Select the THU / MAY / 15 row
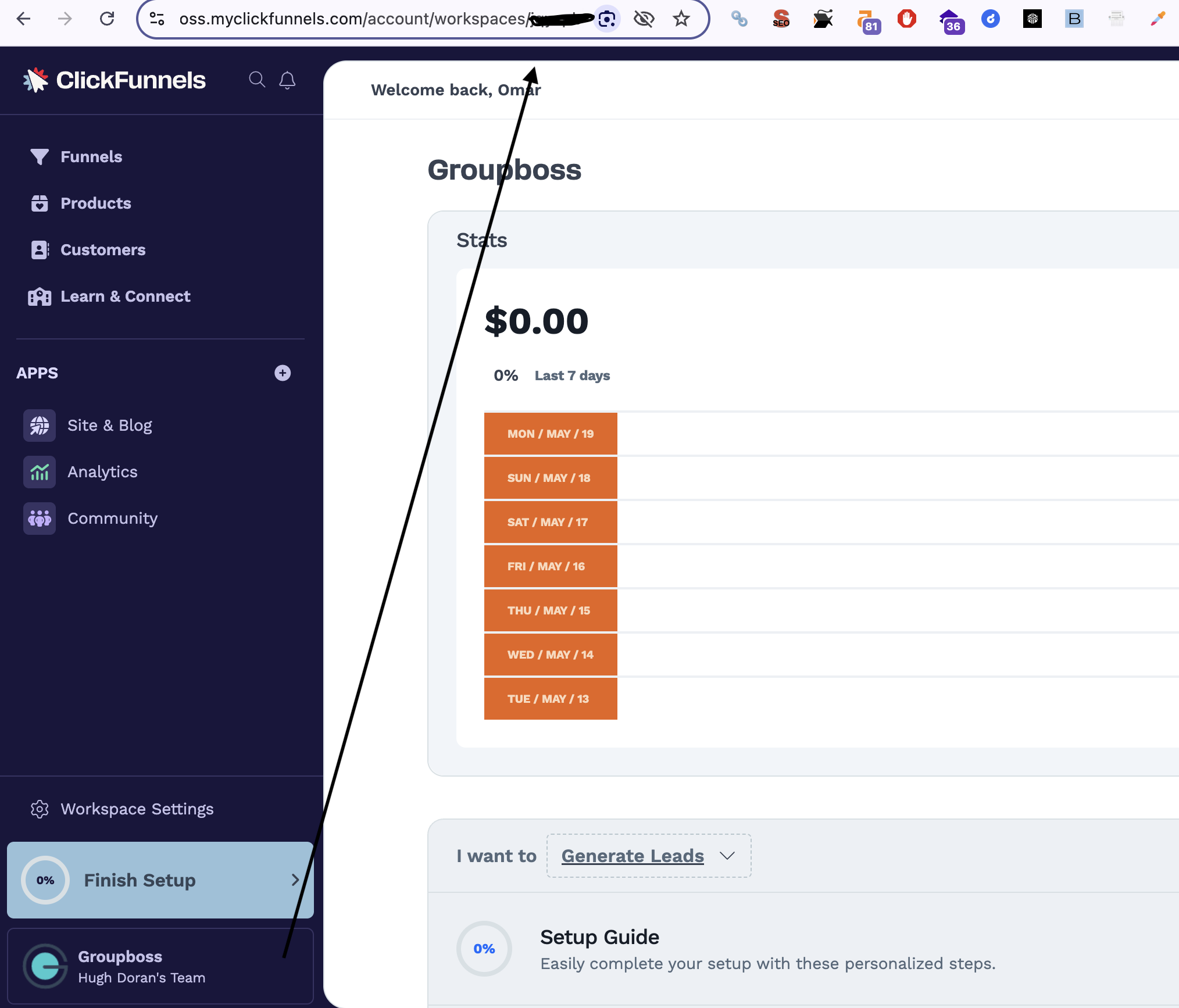Image resolution: width=1179 pixels, height=1008 pixels. [551, 610]
